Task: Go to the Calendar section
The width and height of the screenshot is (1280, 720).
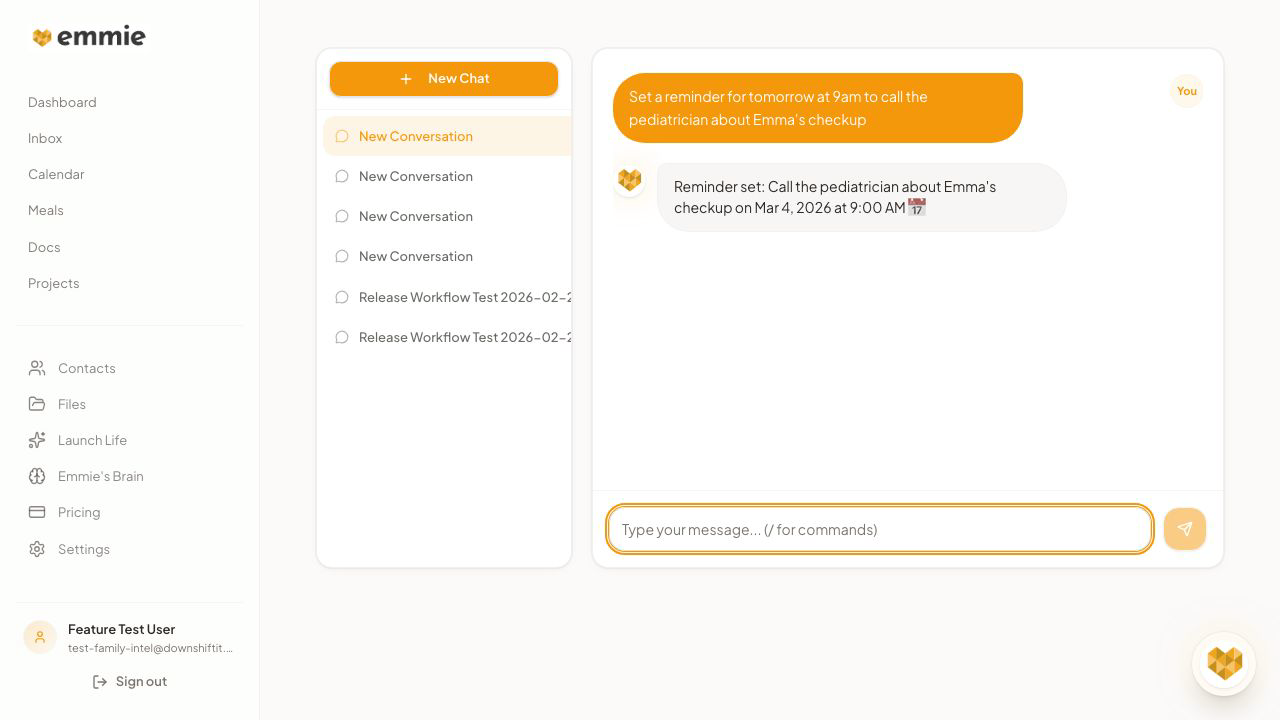Action: [56, 174]
